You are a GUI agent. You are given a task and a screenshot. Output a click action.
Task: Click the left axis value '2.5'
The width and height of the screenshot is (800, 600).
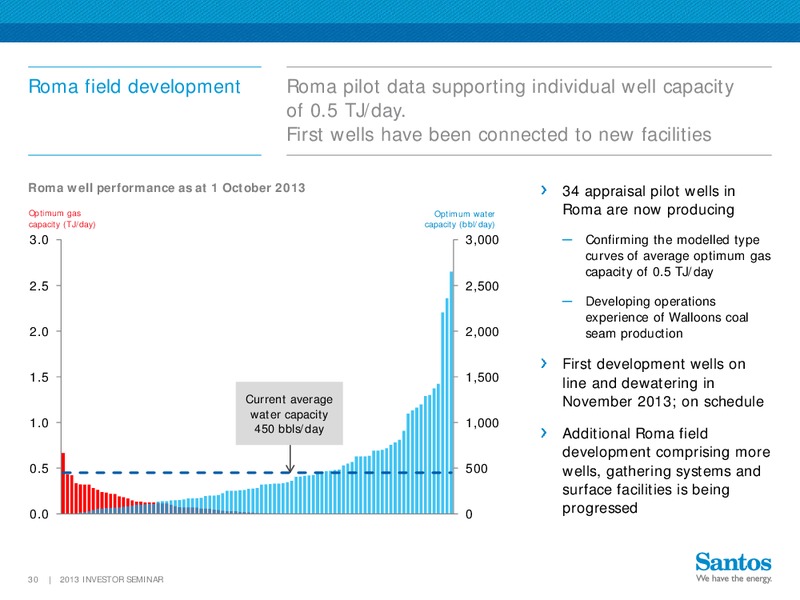[39, 286]
